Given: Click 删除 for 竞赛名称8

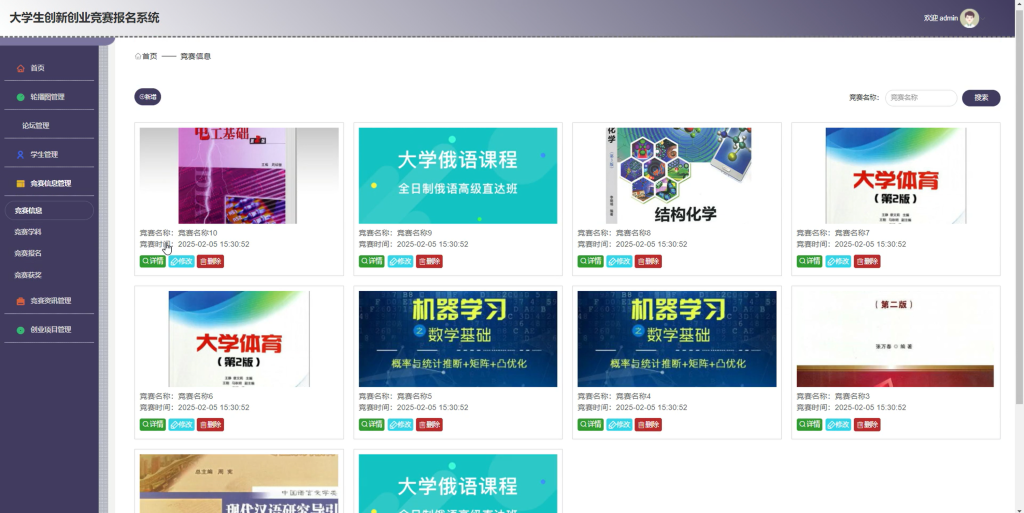Looking at the screenshot, I should click(648, 261).
